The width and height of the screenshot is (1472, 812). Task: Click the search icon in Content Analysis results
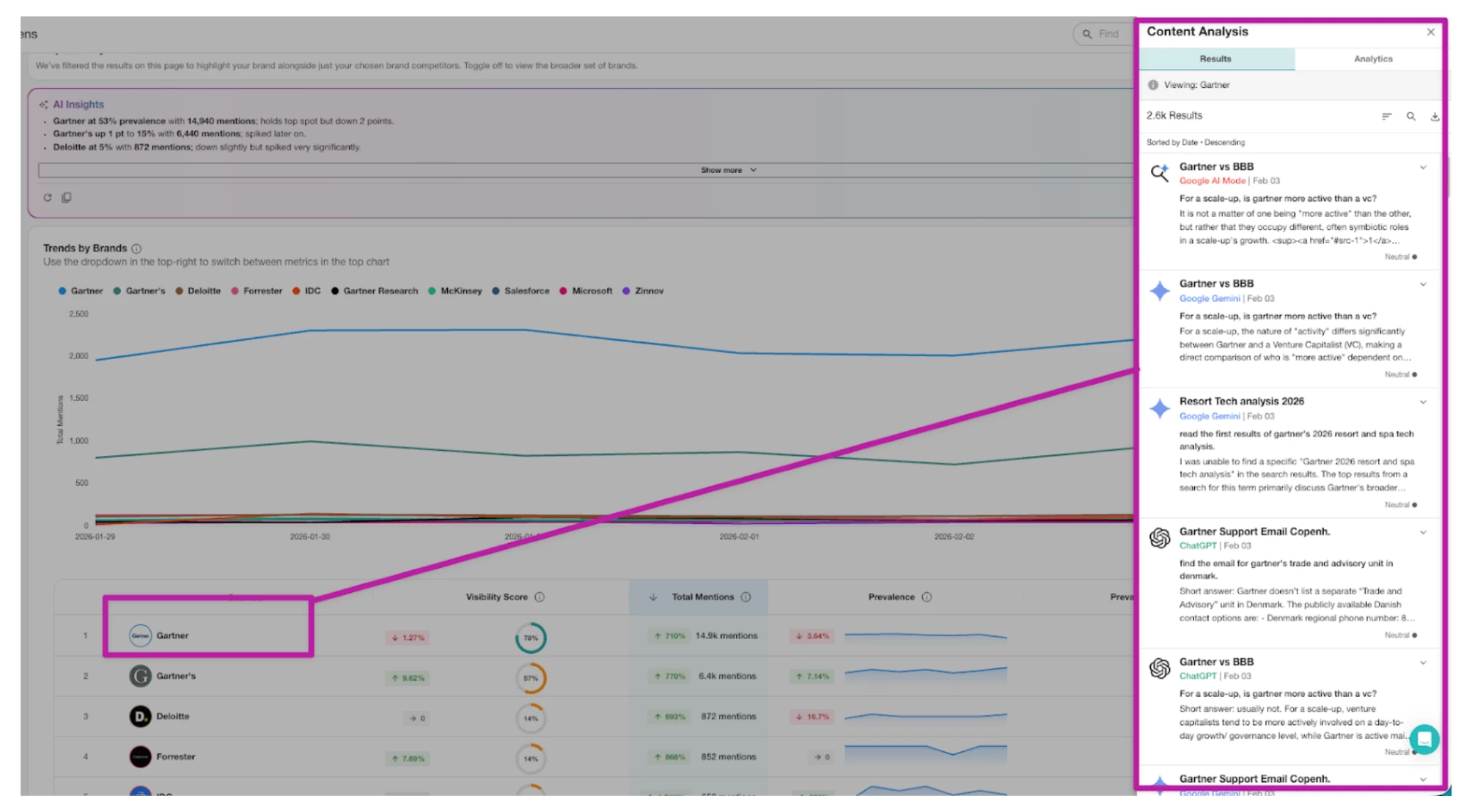click(1410, 117)
